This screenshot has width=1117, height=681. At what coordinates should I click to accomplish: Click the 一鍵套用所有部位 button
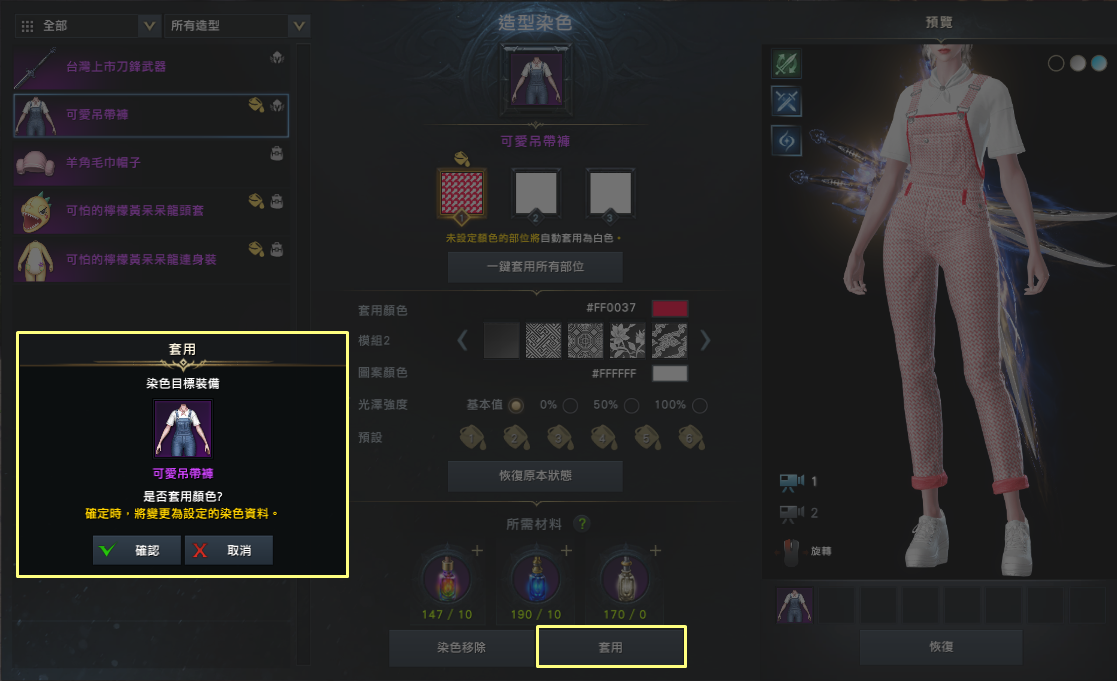tap(535, 266)
